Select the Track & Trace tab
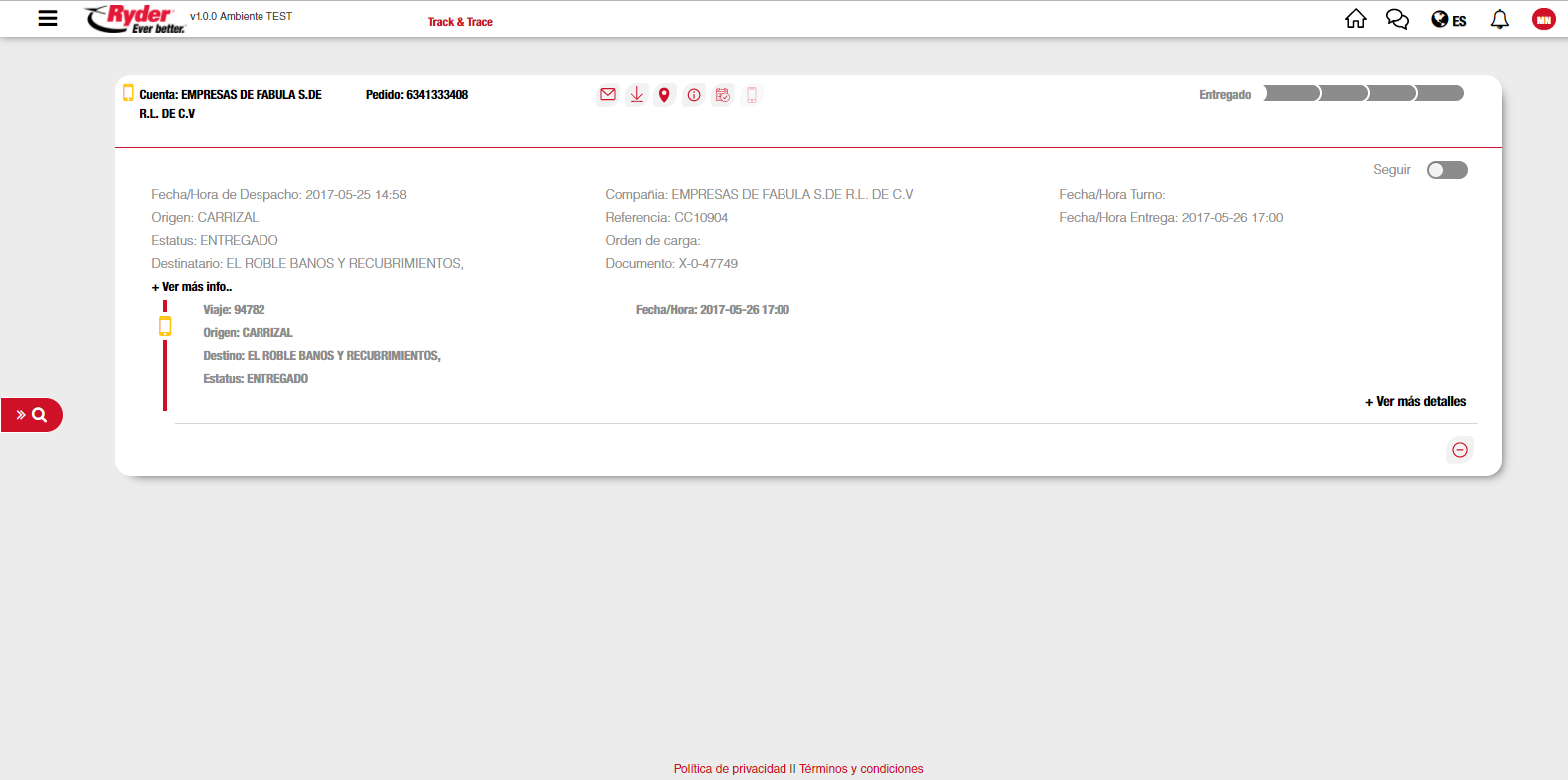The image size is (1568, 780). coord(460,22)
